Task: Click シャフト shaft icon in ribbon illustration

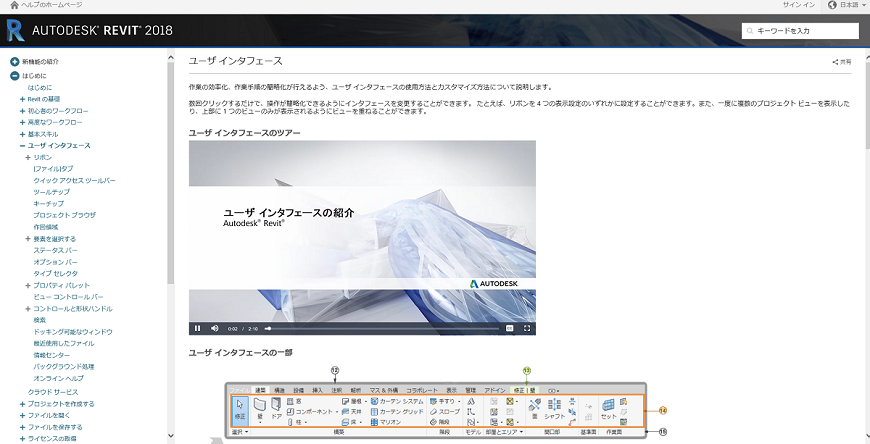Action: point(554,405)
